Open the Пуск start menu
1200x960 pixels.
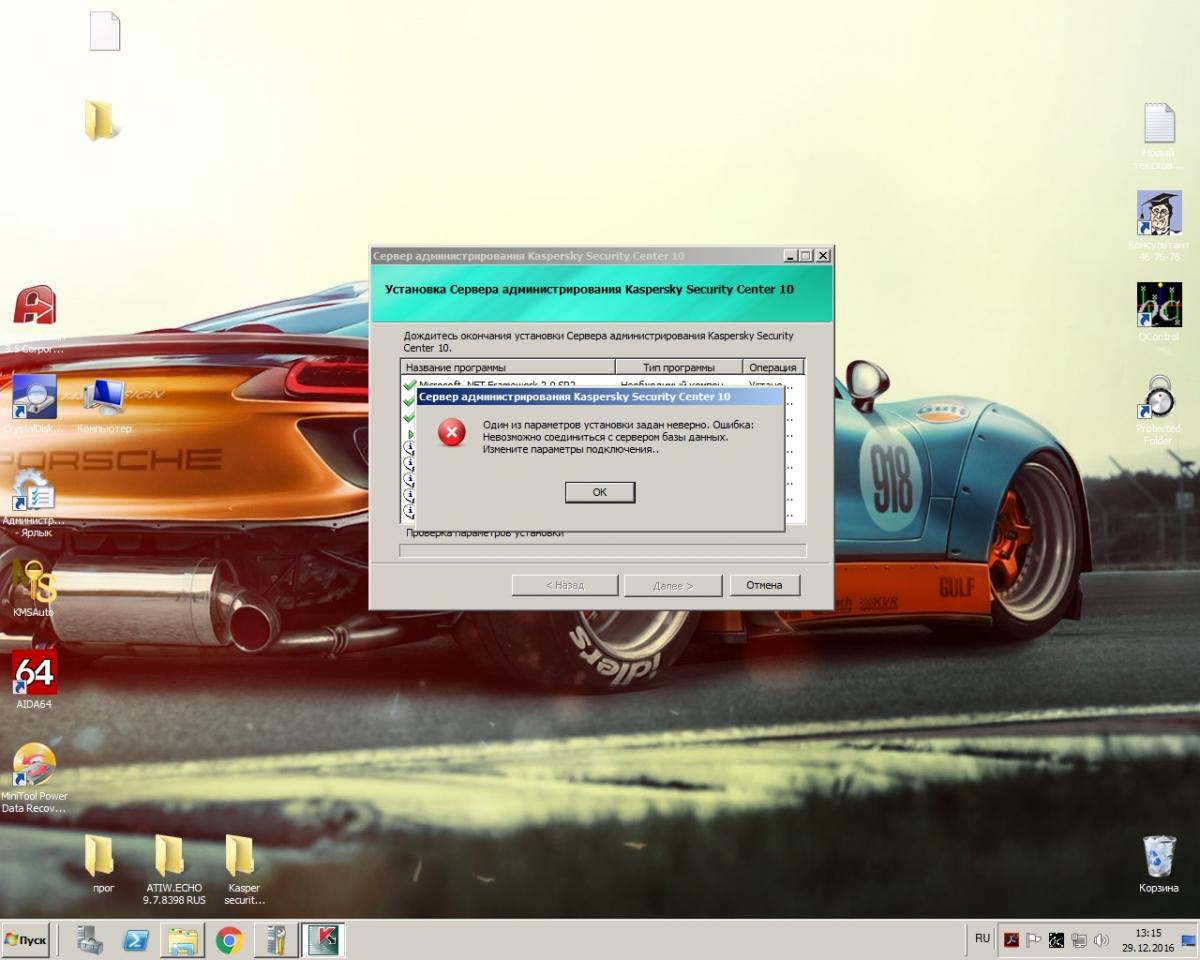point(26,940)
